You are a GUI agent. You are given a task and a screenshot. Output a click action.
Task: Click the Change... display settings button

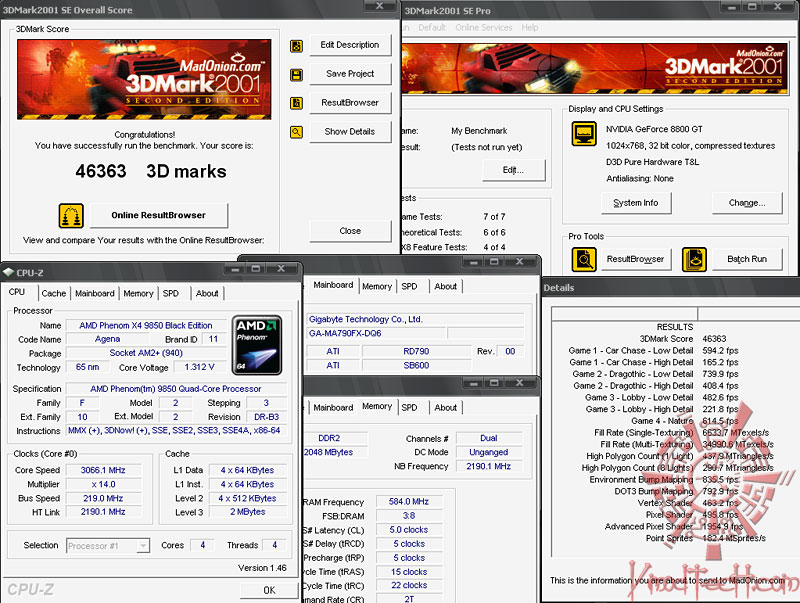[x=747, y=203]
